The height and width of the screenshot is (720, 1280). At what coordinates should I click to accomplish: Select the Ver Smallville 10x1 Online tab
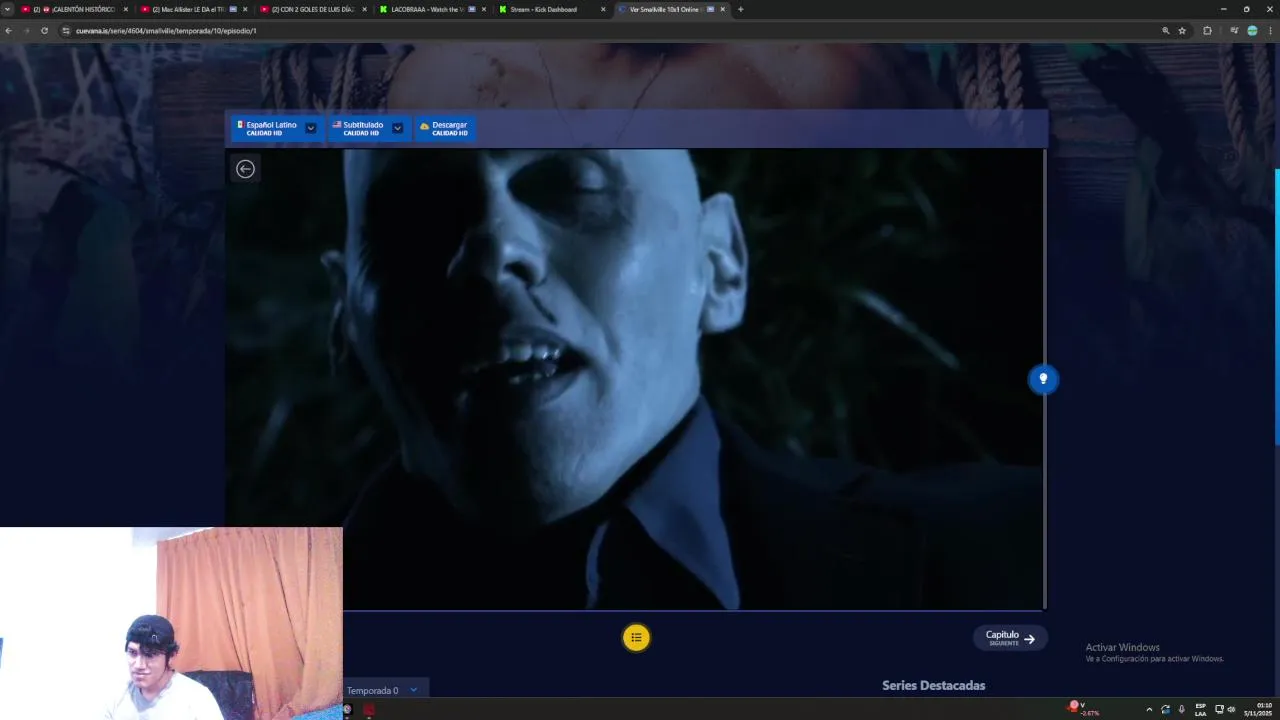pos(671,9)
